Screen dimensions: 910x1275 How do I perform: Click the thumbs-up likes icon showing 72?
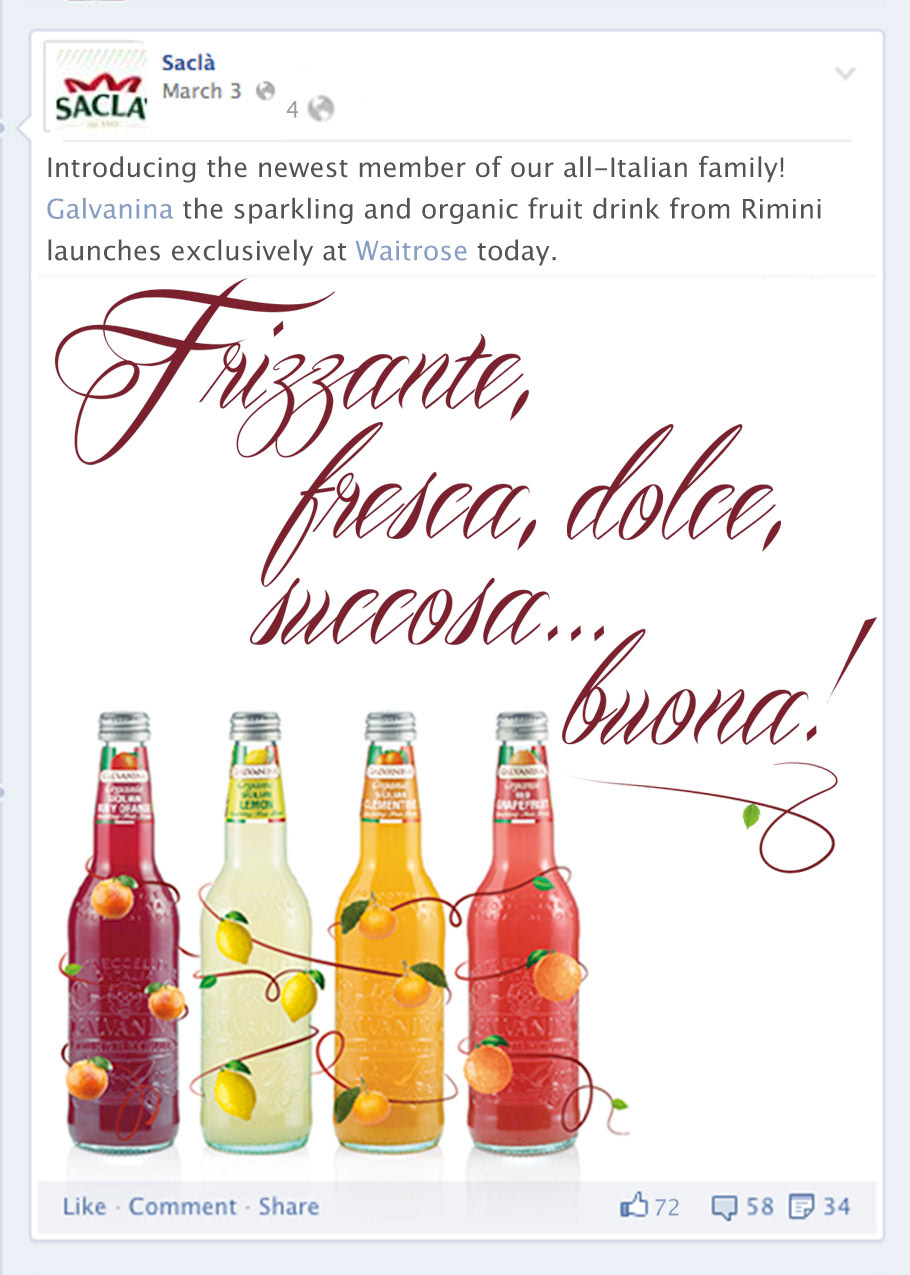pos(634,1206)
